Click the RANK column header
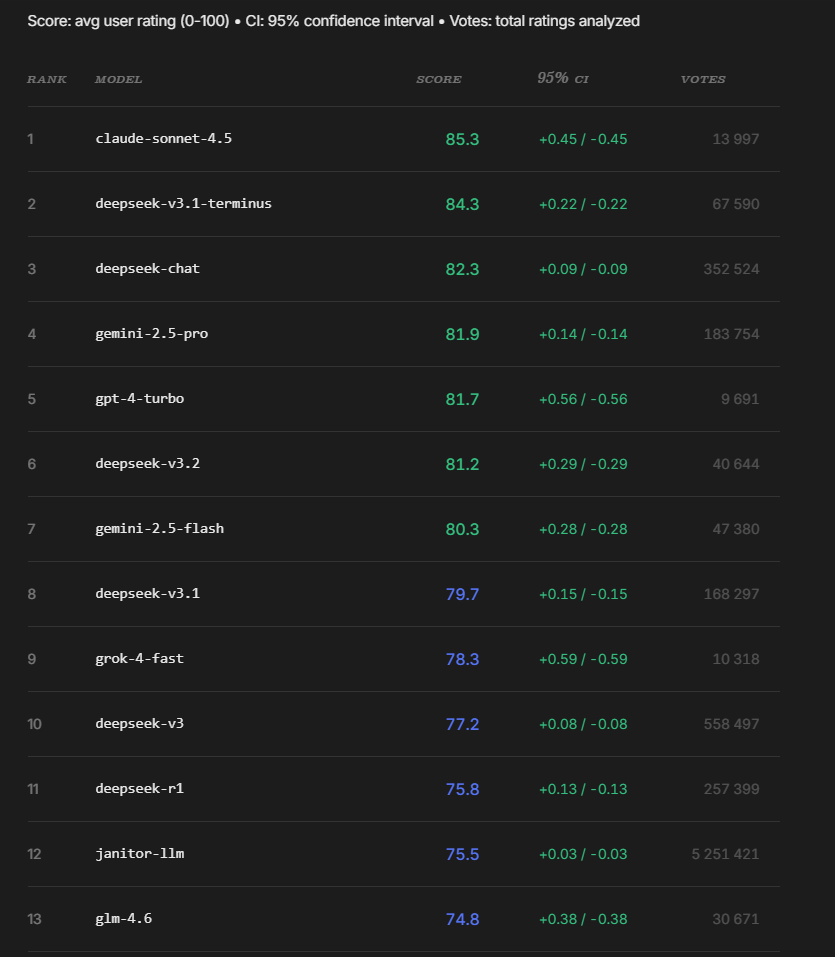835x957 pixels. tap(47, 80)
